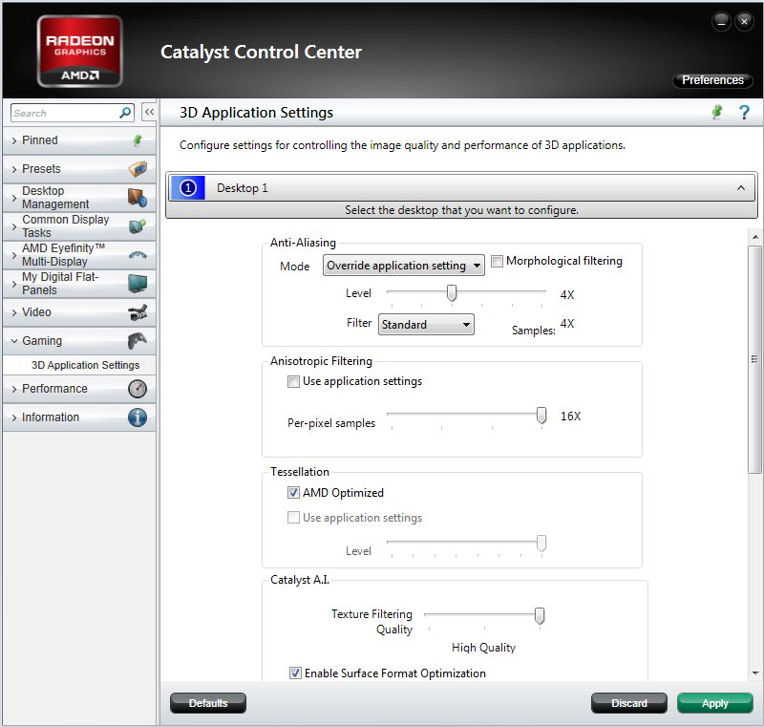Click the Common Display Tasks icon

coord(138,226)
